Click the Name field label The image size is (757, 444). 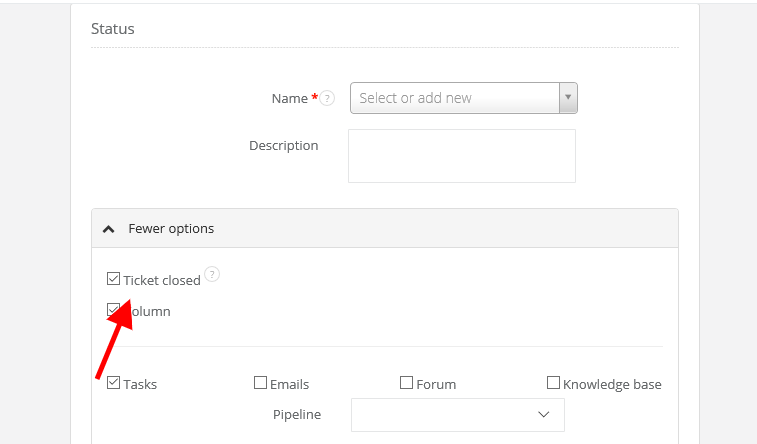tap(289, 98)
